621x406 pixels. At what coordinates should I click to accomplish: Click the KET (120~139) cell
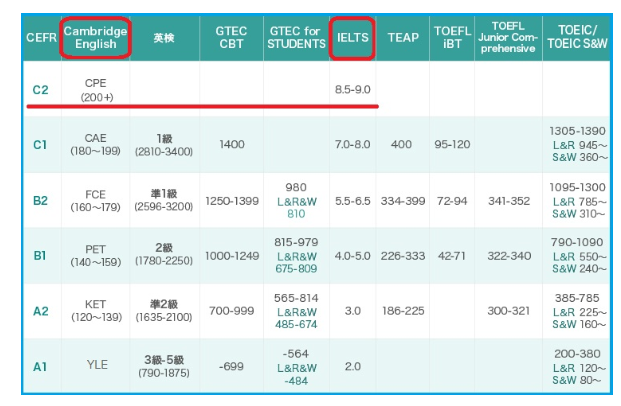tap(96, 311)
